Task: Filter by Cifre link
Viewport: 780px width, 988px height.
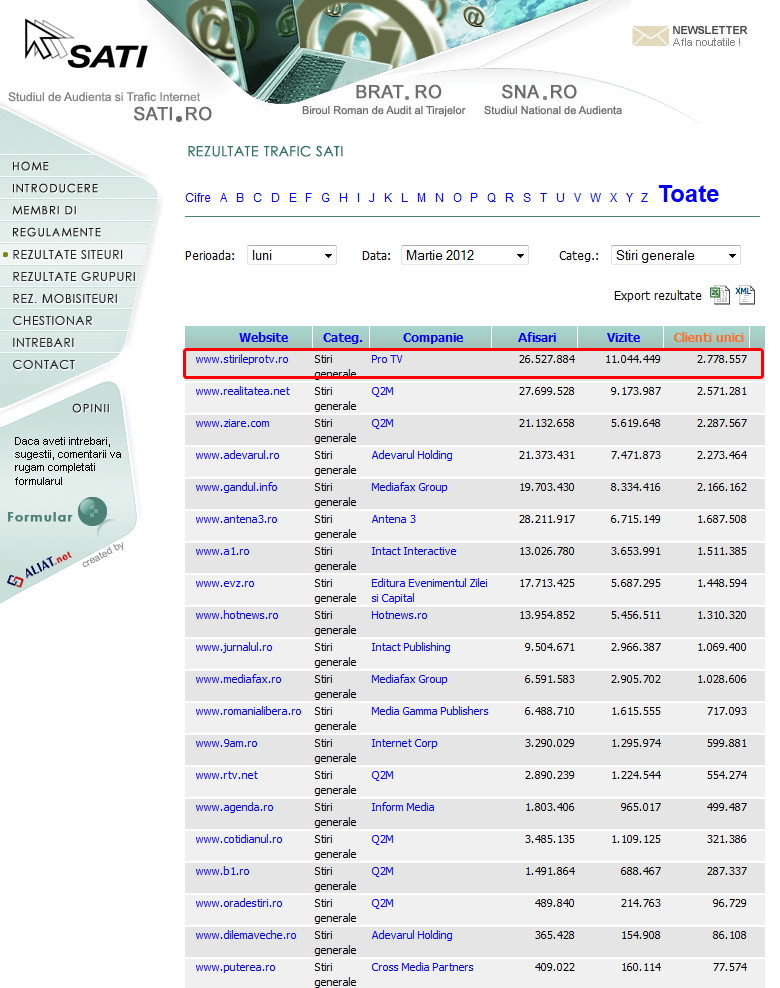Action: [198, 198]
